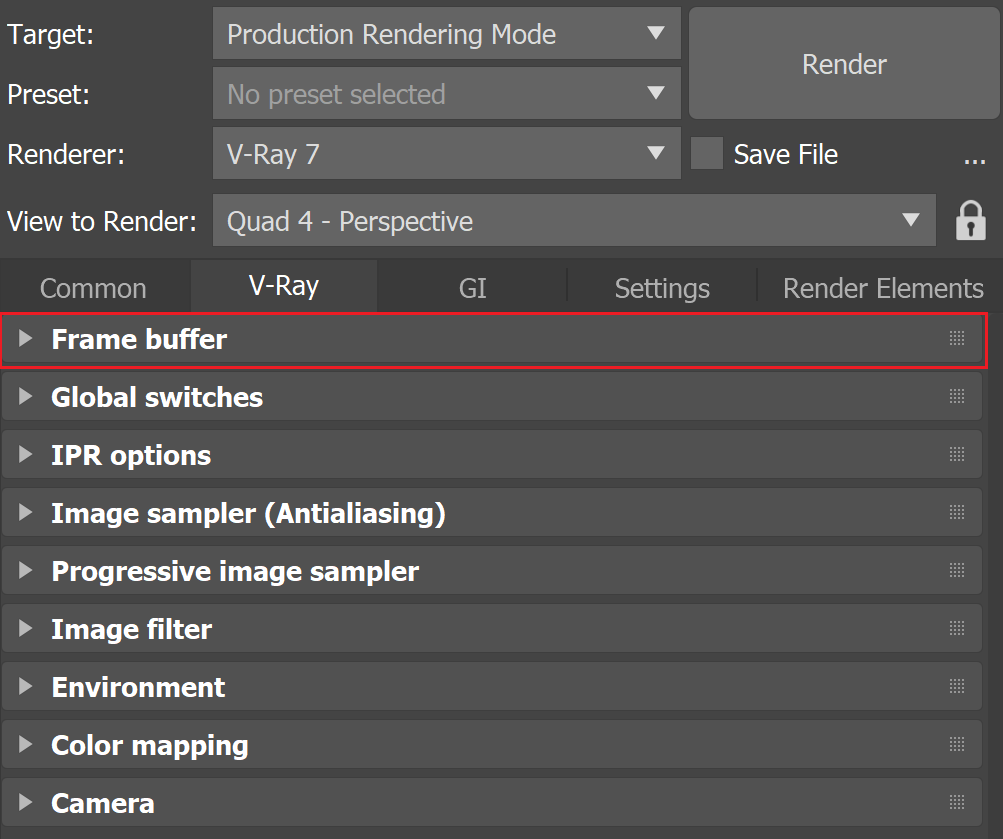Switch to the GI tab
The width and height of the screenshot is (1003, 839).
[x=473, y=288]
